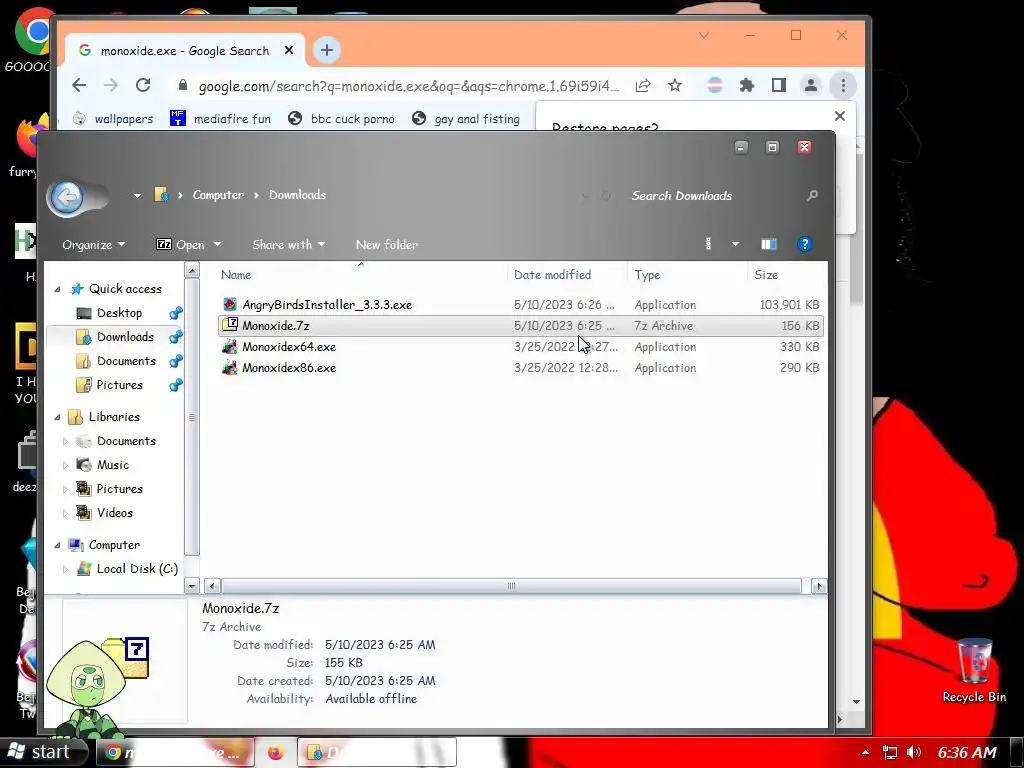
Task: Open Chrome side panel icon
Action: click(x=778, y=86)
